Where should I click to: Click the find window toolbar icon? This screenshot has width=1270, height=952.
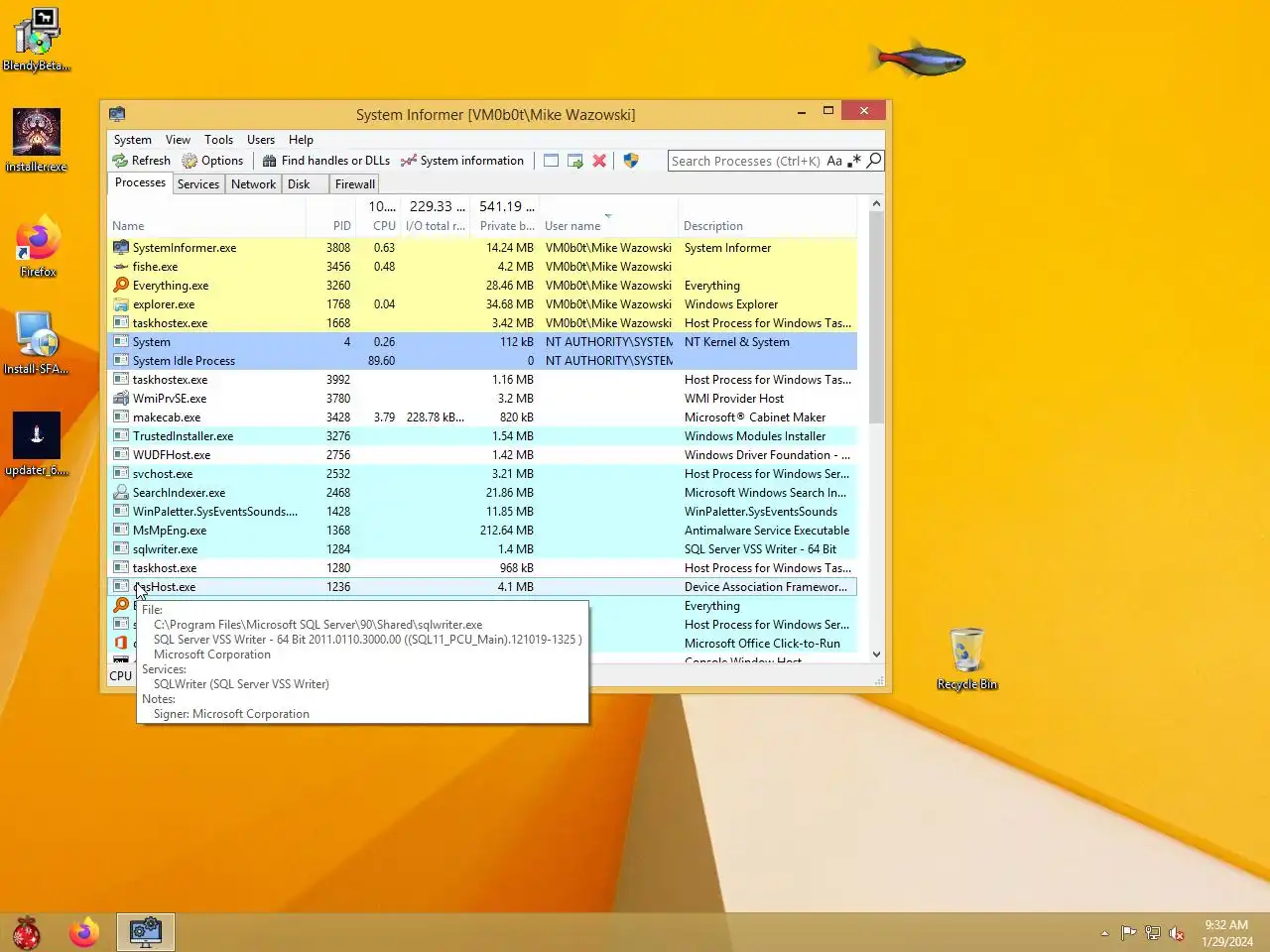pos(551,161)
